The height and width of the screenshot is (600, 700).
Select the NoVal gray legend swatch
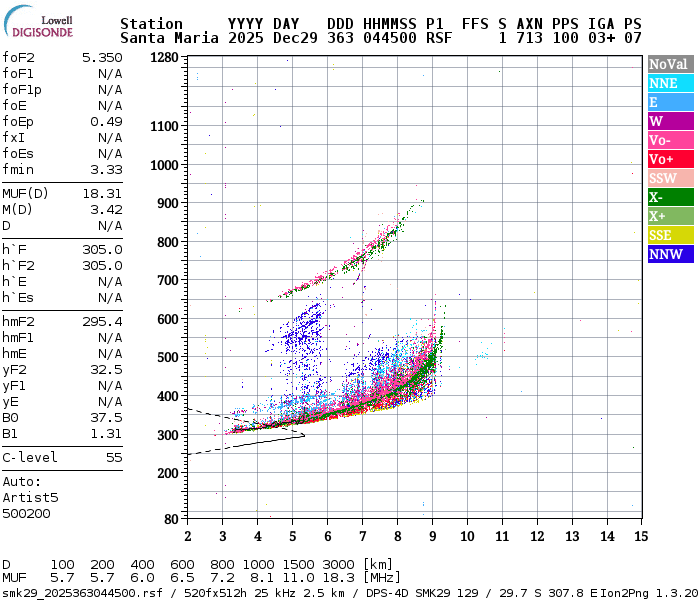coord(671,64)
